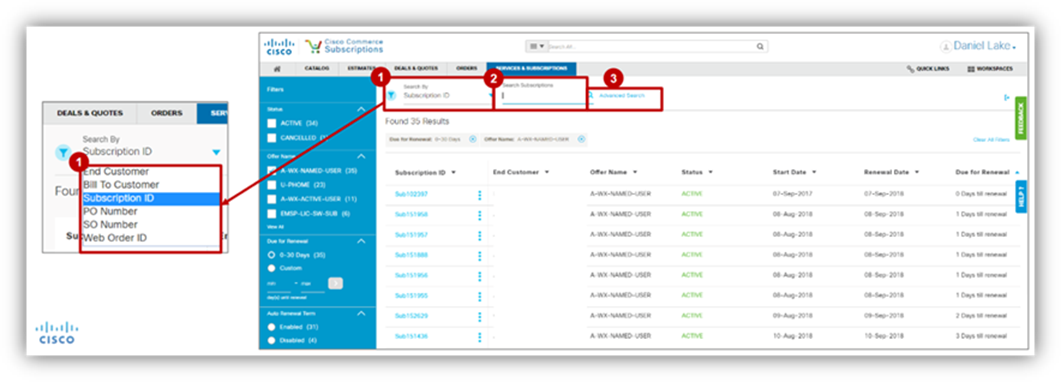1061x382 pixels.
Task: Switch to the Catalog tab
Action: (x=317, y=68)
